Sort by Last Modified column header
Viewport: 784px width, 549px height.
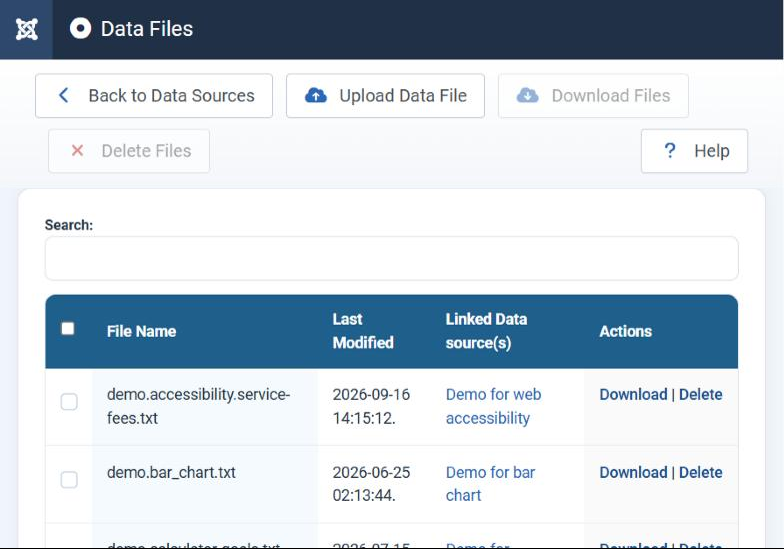click(363, 331)
